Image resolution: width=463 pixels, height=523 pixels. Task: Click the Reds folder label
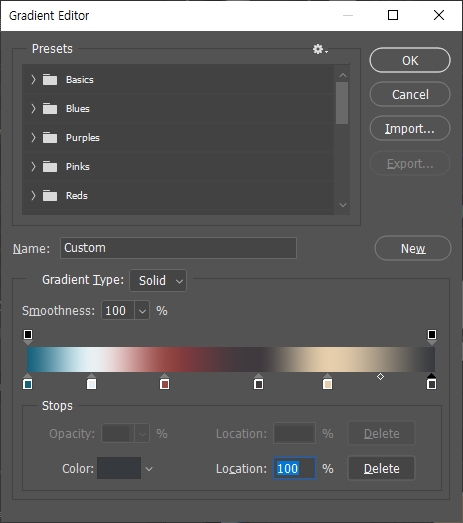click(x=77, y=196)
